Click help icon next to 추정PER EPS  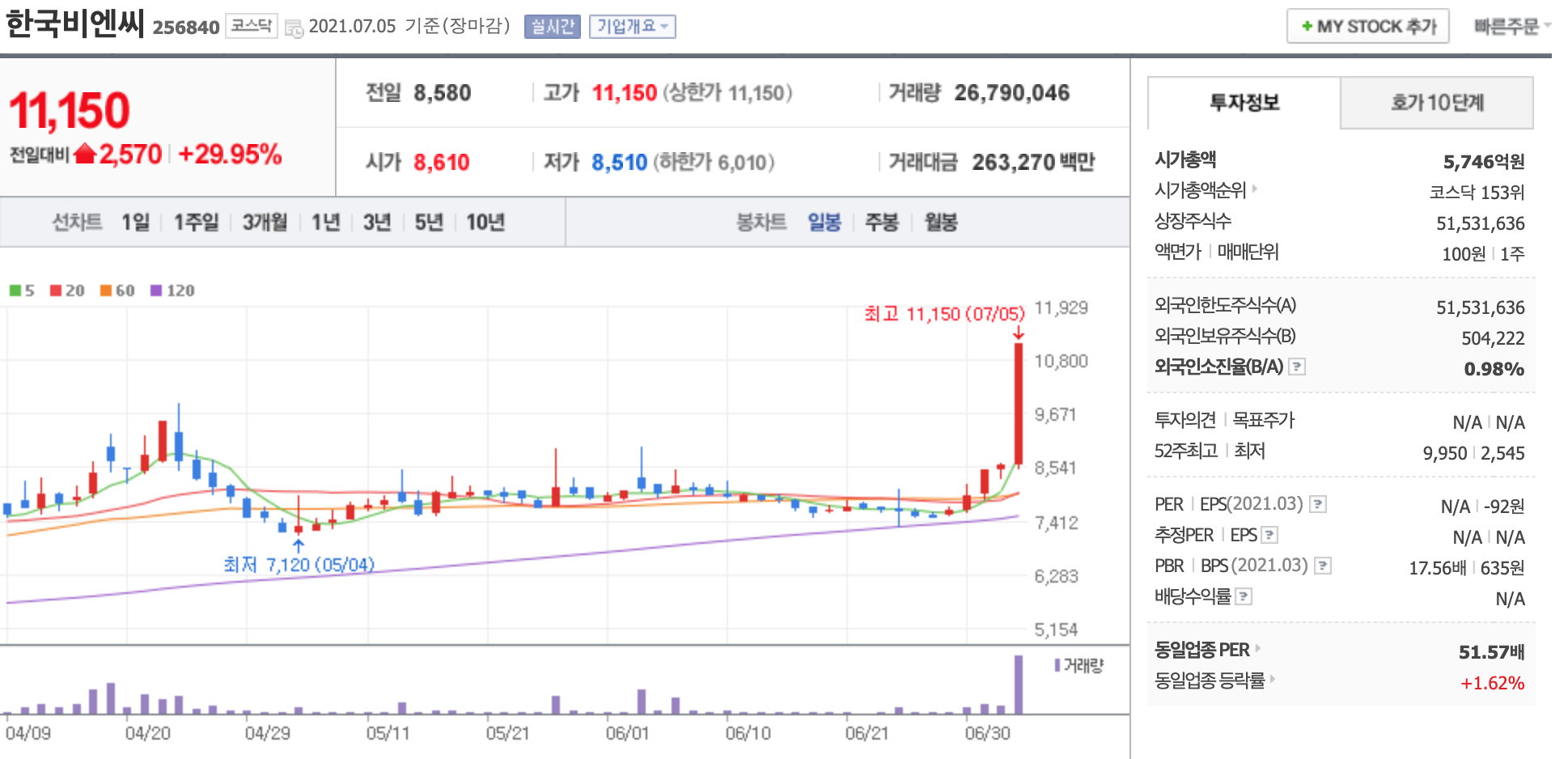click(1270, 535)
